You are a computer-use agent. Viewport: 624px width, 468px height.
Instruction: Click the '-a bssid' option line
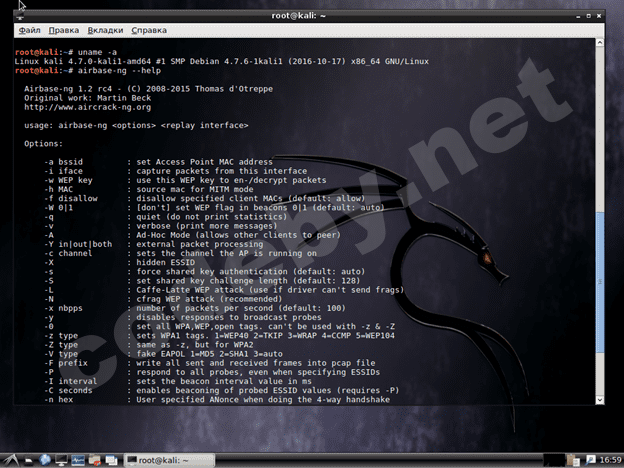pos(158,162)
